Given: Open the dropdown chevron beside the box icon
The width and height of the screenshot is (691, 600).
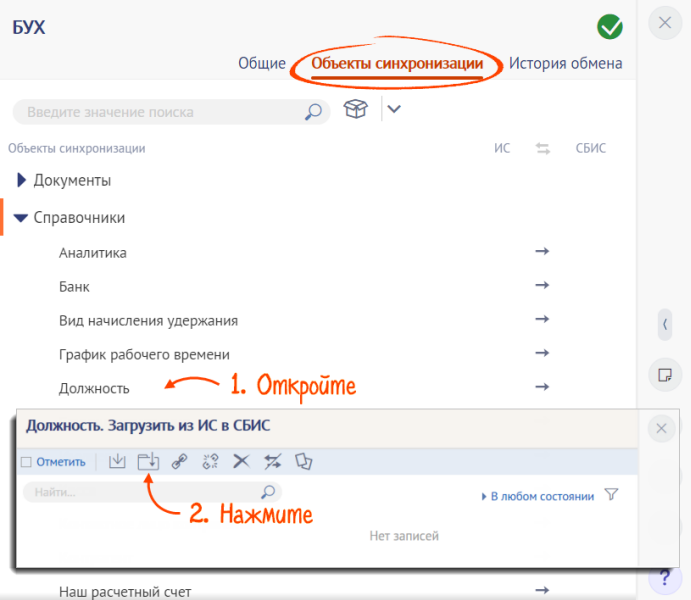Looking at the screenshot, I should [393, 110].
